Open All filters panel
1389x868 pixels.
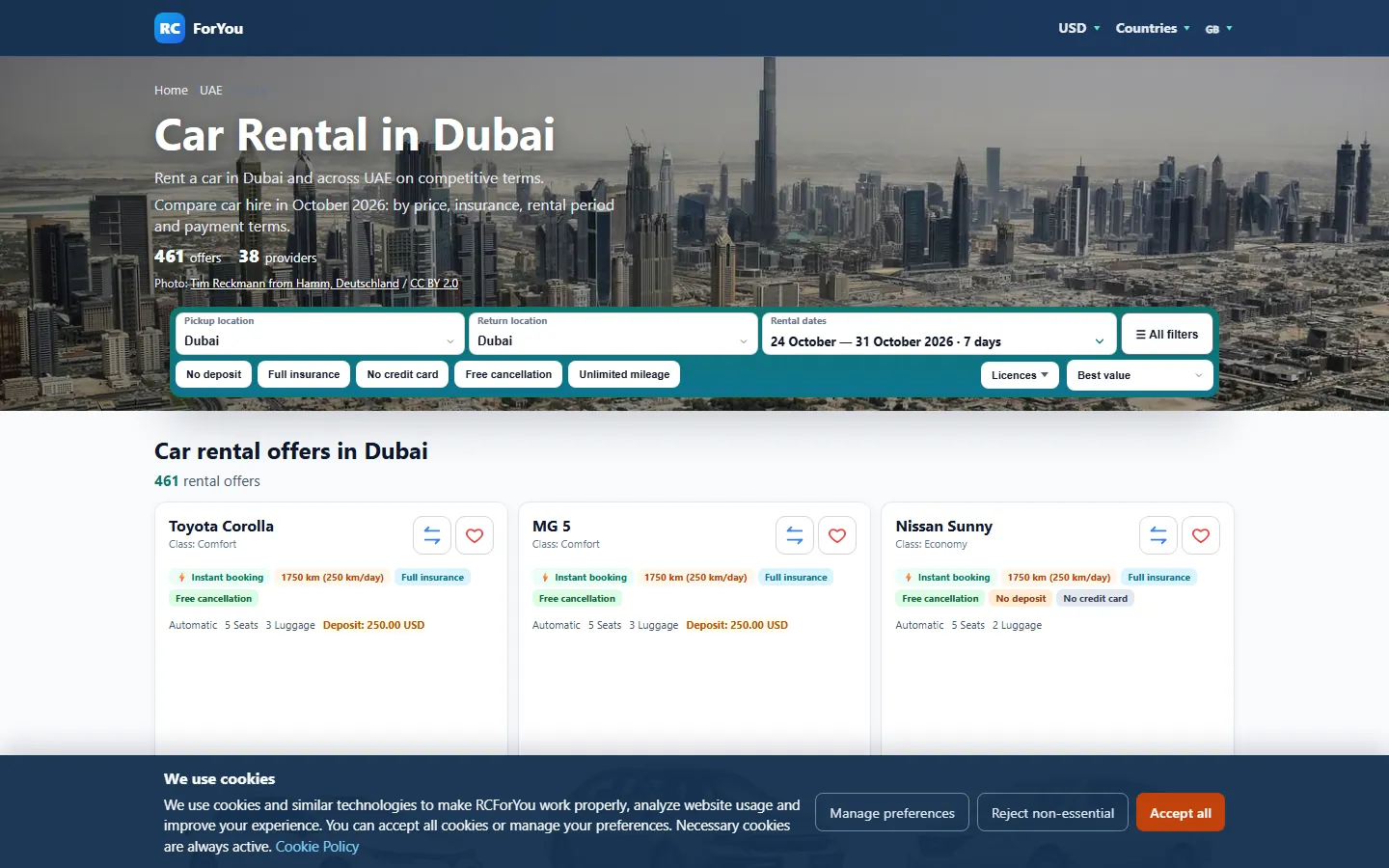(1167, 334)
